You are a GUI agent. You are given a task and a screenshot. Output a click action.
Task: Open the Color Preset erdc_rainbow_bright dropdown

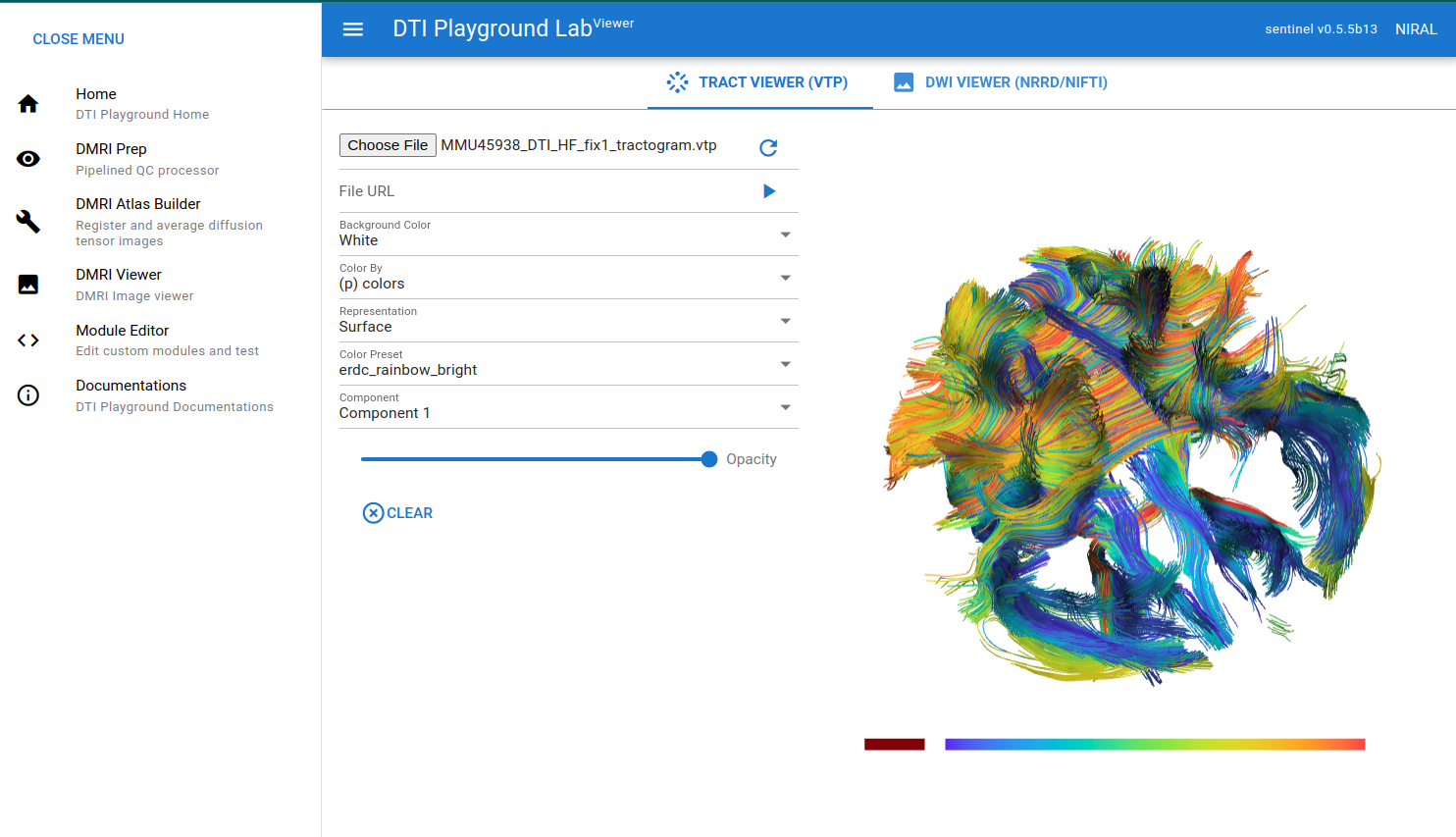coord(569,364)
